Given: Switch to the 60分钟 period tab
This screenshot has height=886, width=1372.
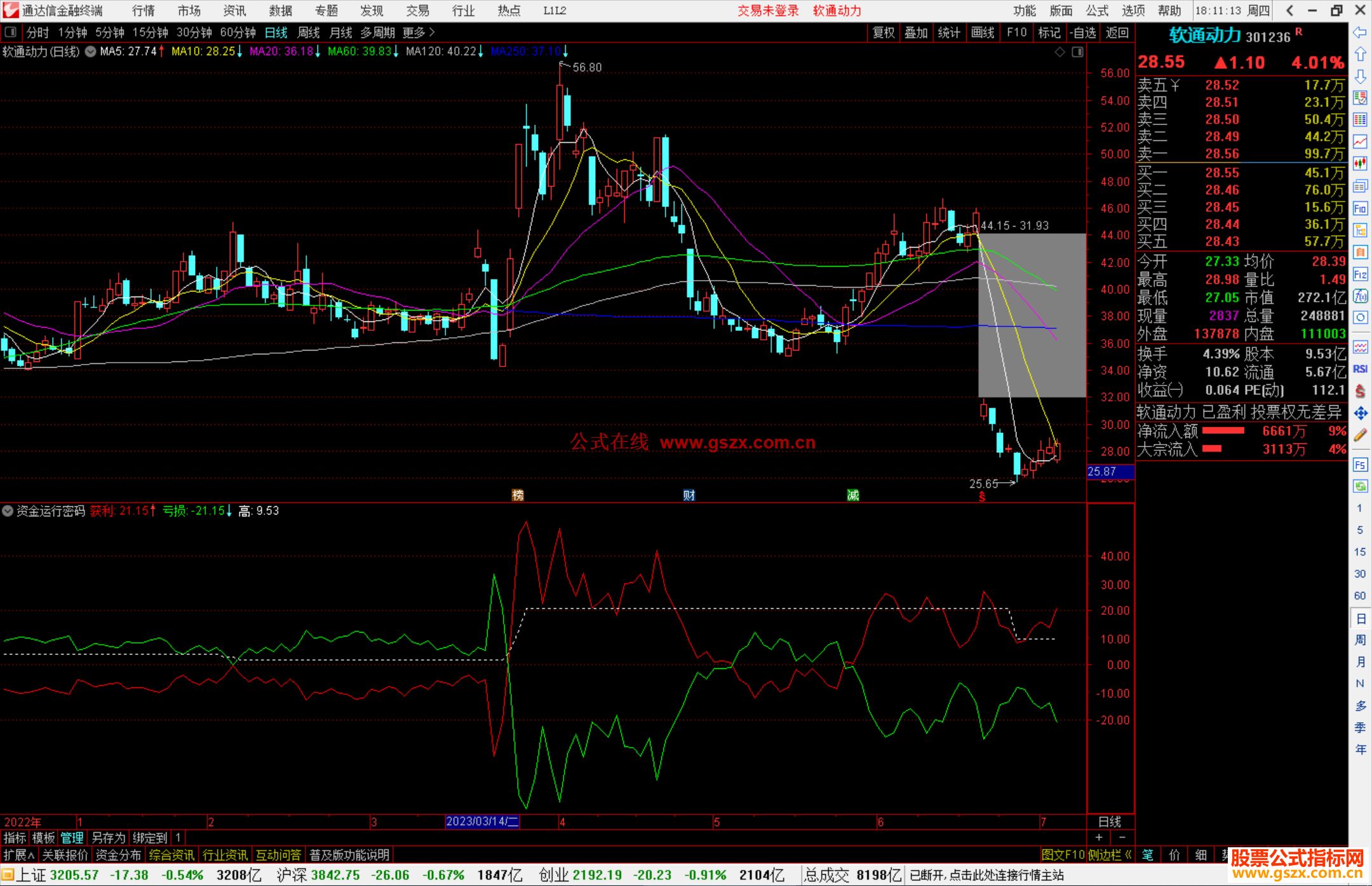Looking at the screenshot, I should (238, 32).
